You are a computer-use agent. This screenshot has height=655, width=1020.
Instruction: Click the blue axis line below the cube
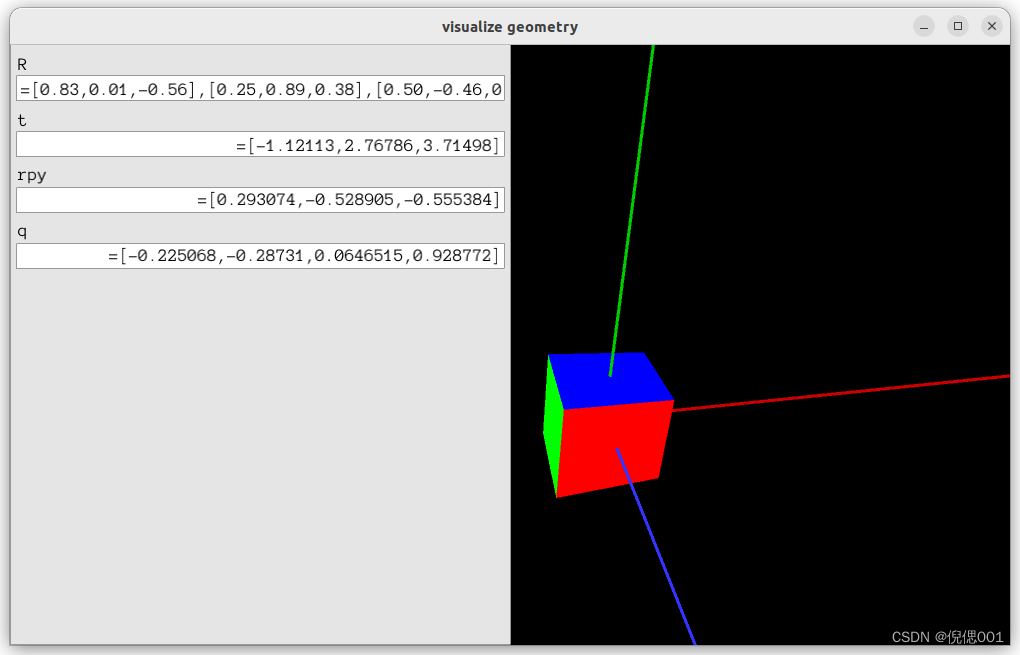656,546
